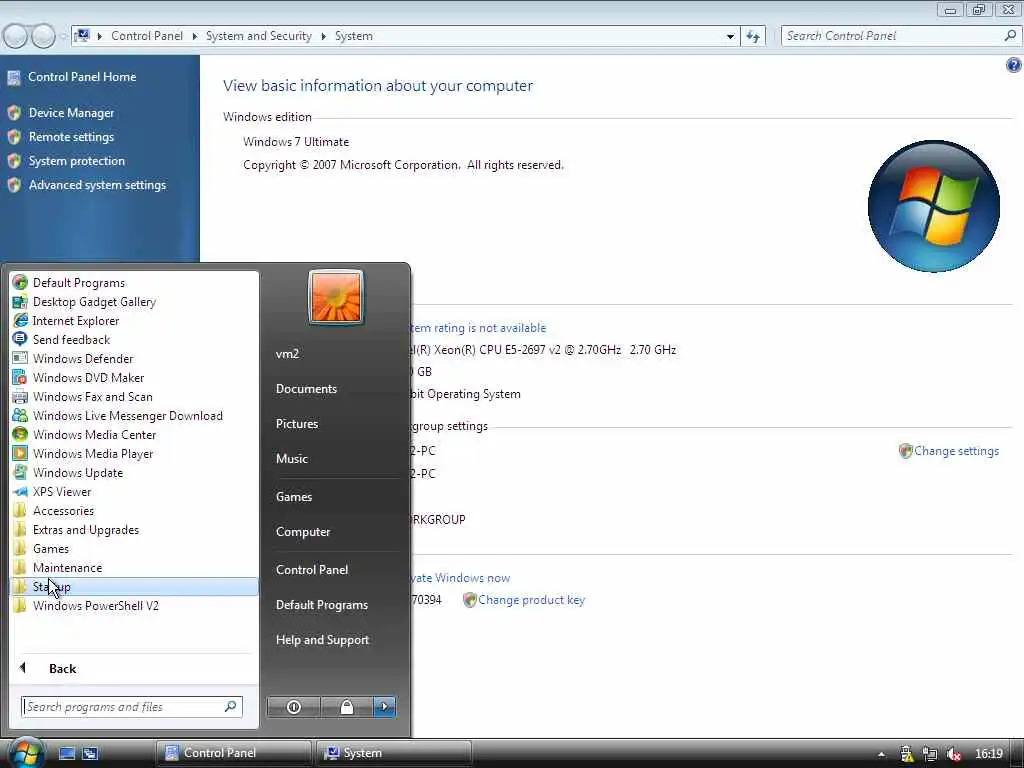Open Windows Live Messenger Download
This screenshot has height=768, width=1024.
tap(127, 415)
